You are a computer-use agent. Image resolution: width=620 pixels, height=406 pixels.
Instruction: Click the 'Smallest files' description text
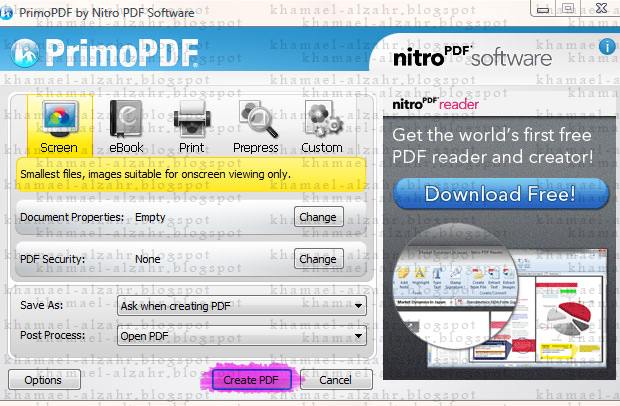point(155,174)
